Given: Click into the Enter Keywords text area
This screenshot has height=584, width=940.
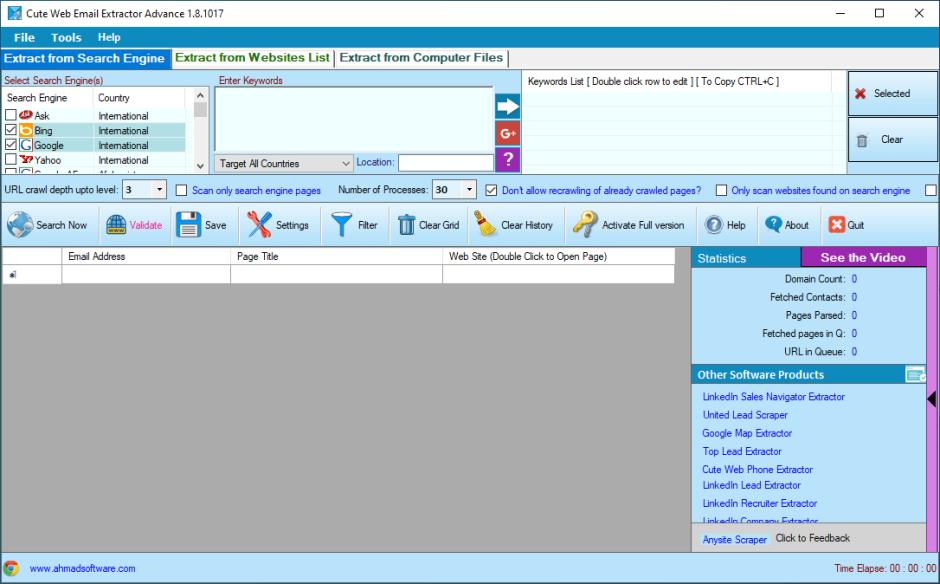Looking at the screenshot, I should coord(354,120).
